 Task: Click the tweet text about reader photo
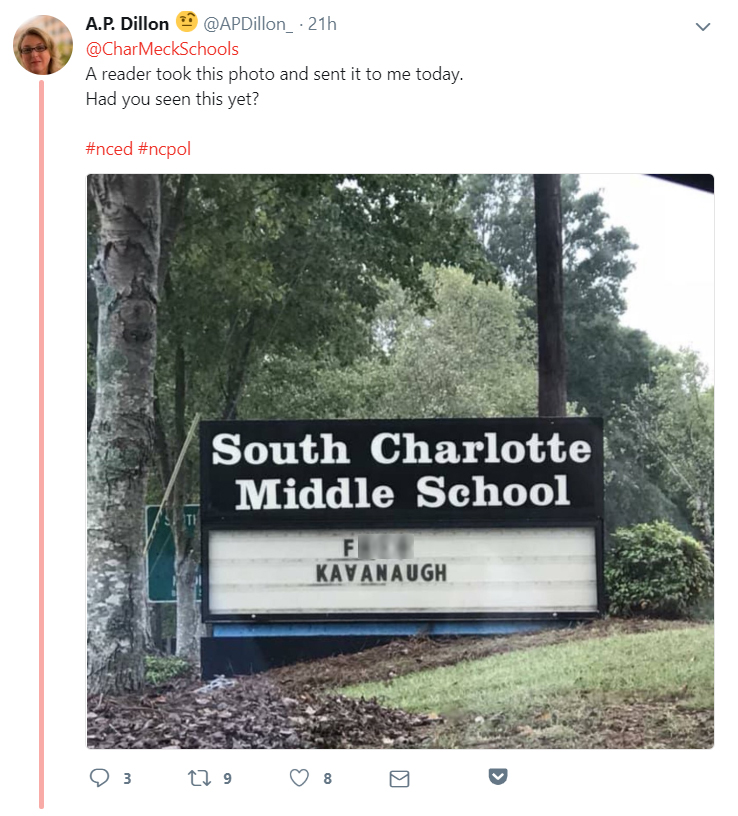(x=274, y=86)
